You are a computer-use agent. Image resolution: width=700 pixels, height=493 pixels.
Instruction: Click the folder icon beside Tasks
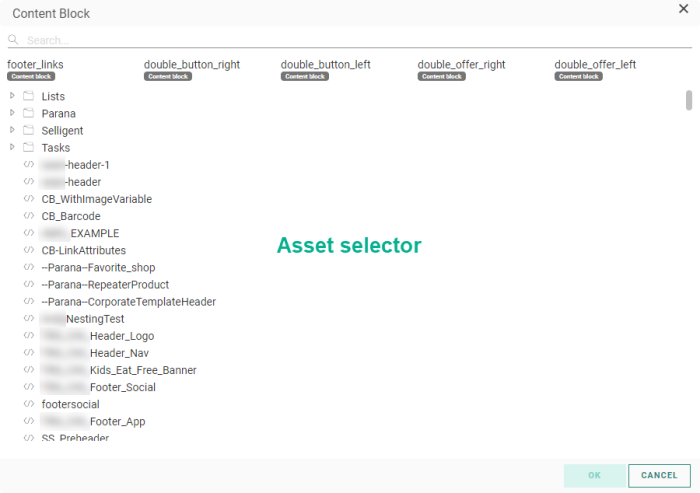tap(28, 148)
